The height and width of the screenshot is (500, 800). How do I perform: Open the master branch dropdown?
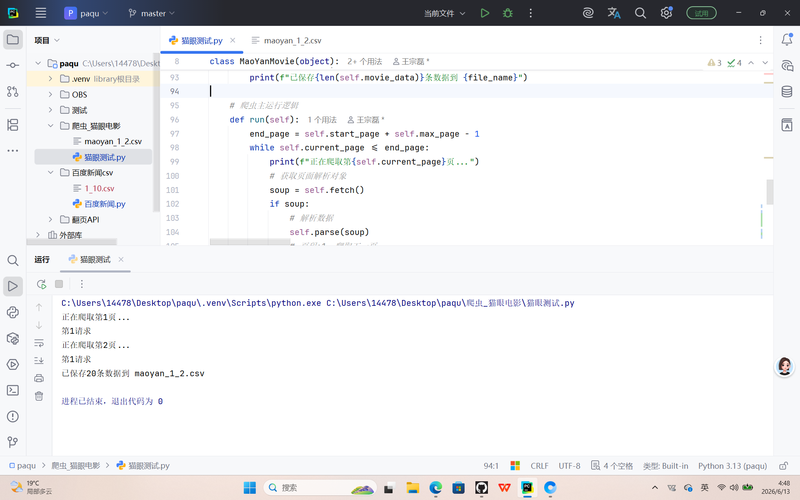(x=151, y=13)
